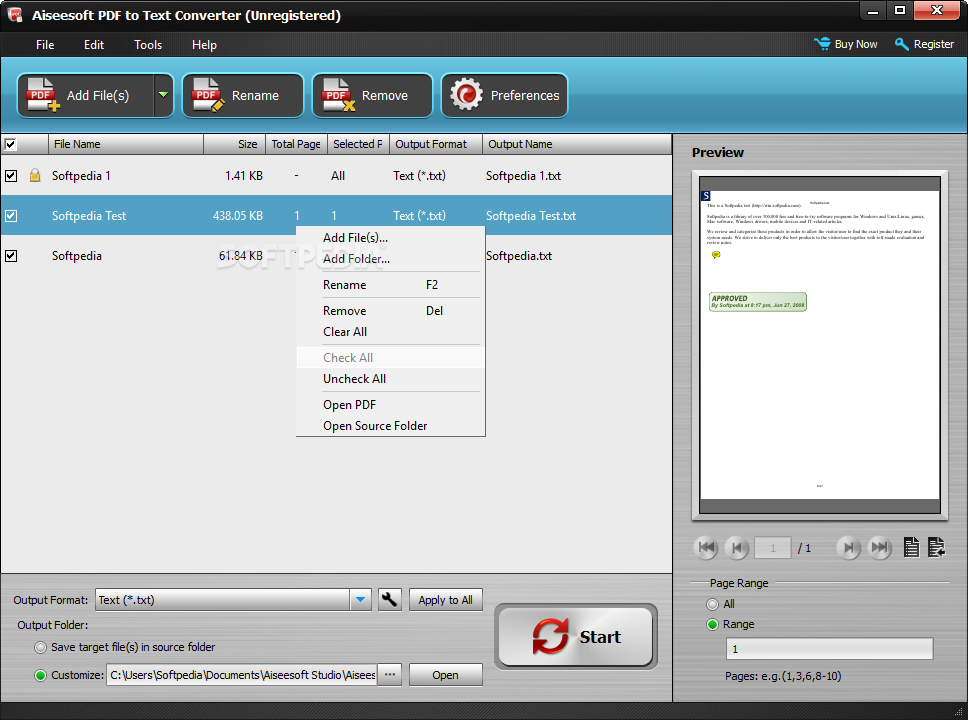Image resolution: width=968 pixels, height=720 pixels.
Task: Click the Add File(s) PDF icon
Action: pyautogui.click(x=42, y=95)
